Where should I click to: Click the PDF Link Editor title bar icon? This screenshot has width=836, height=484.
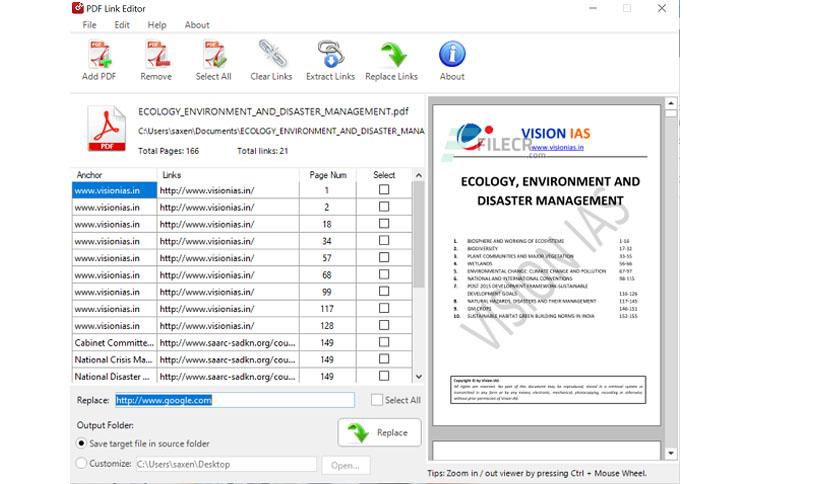click(78, 7)
